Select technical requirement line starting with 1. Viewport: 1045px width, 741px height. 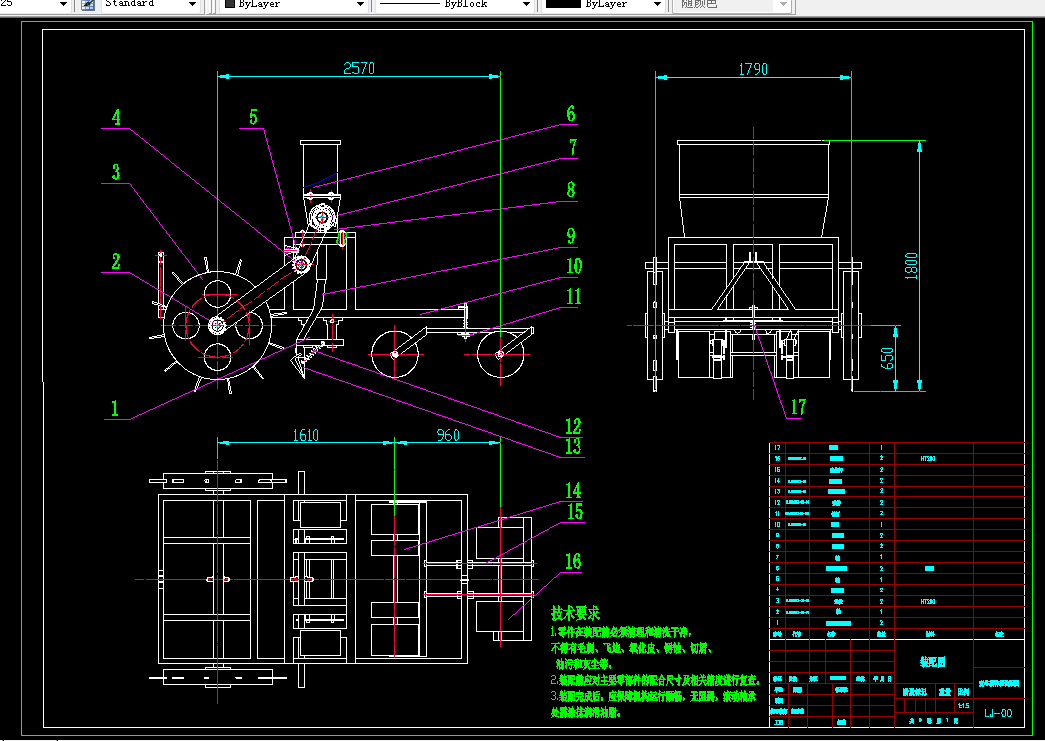tap(621, 631)
